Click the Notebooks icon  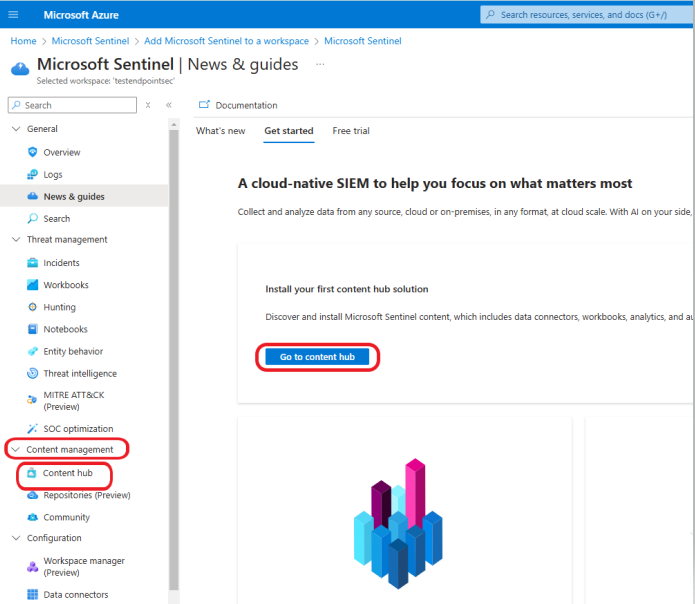32,329
